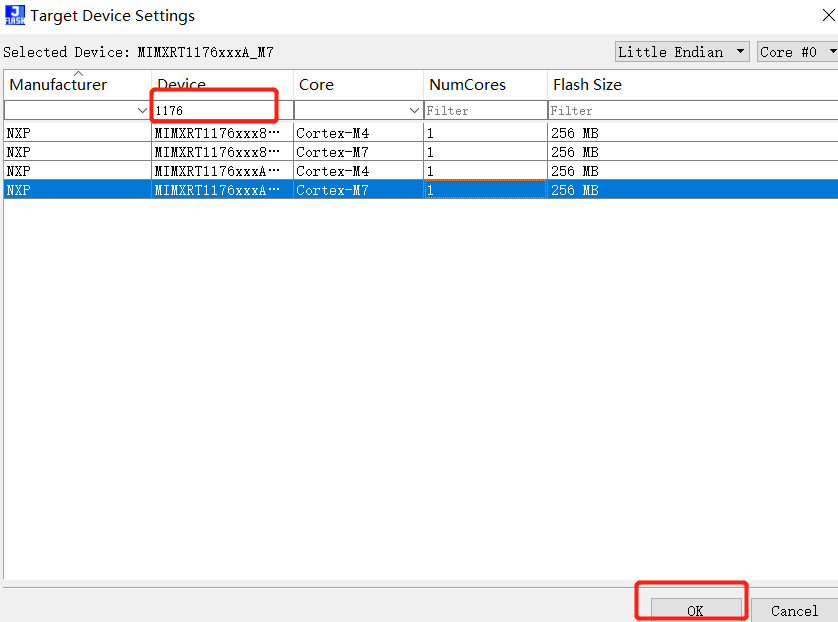Confirm the device selection with OK
This screenshot has width=838, height=622.
point(695,610)
